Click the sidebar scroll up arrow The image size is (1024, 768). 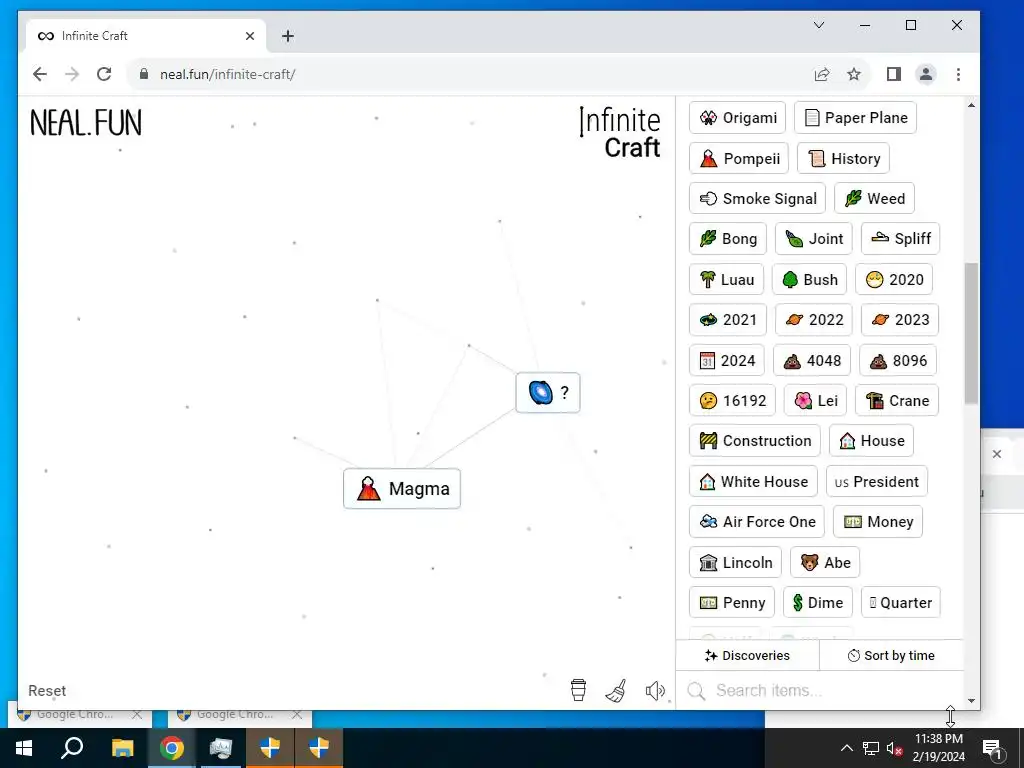(971, 105)
